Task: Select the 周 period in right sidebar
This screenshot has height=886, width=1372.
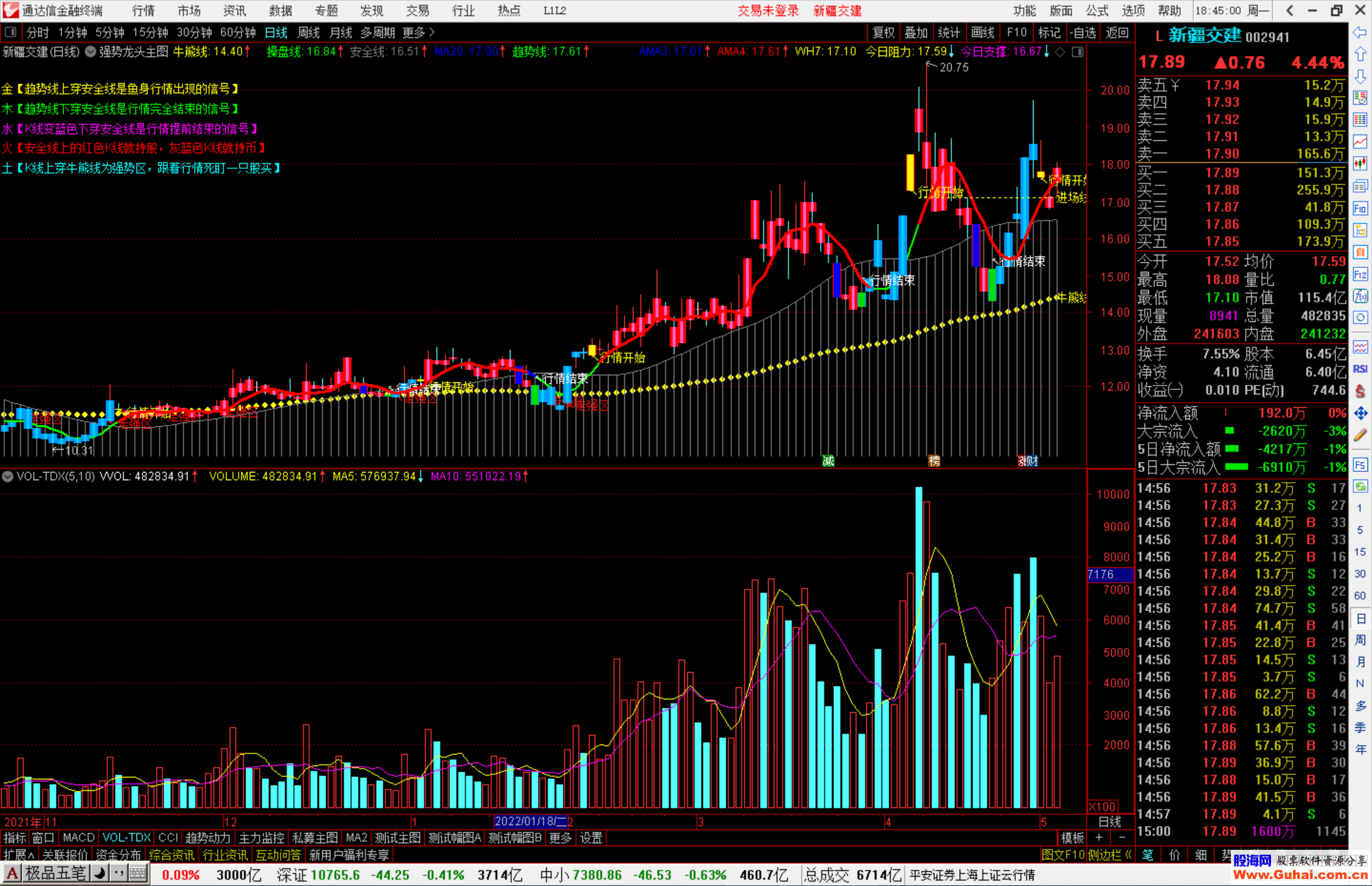Action: coord(1360,640)
